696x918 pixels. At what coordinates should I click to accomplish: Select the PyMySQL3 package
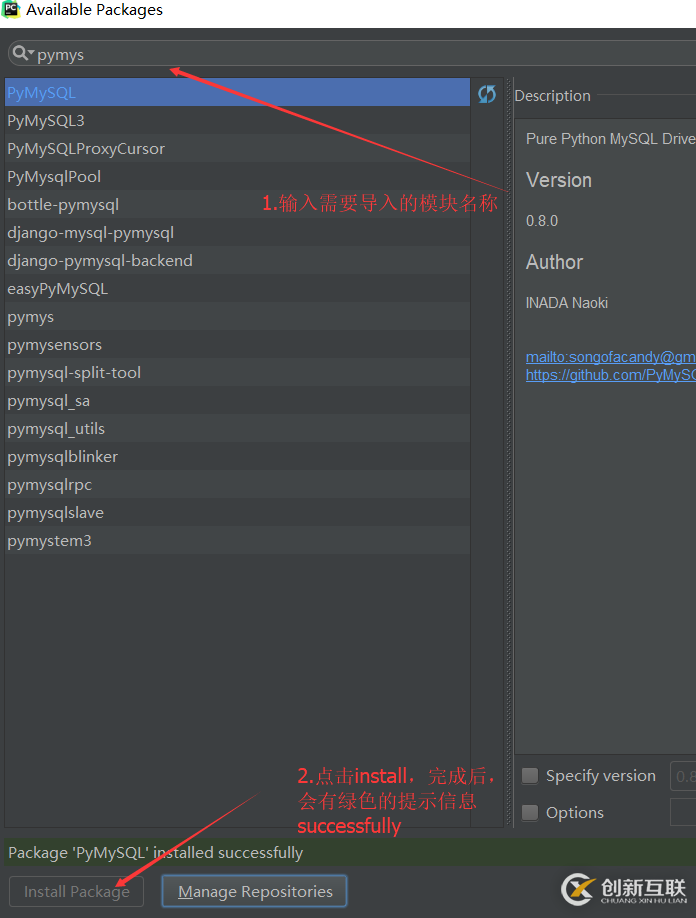237,121
